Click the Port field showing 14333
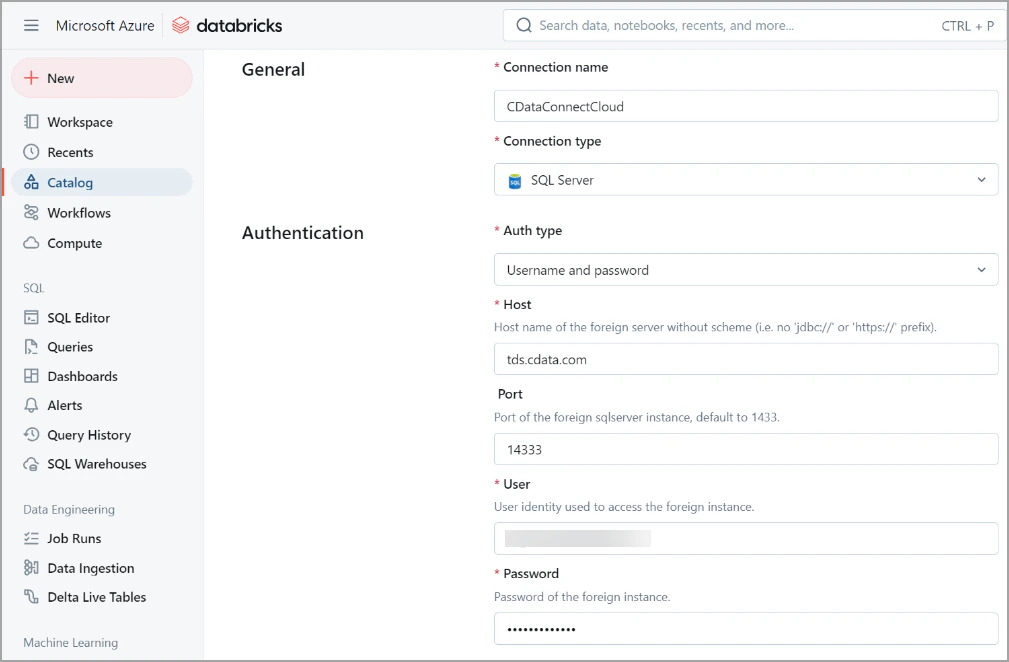Image resolution: width=1009 pixels, height=662 pixels. click(x=746, y=449)
